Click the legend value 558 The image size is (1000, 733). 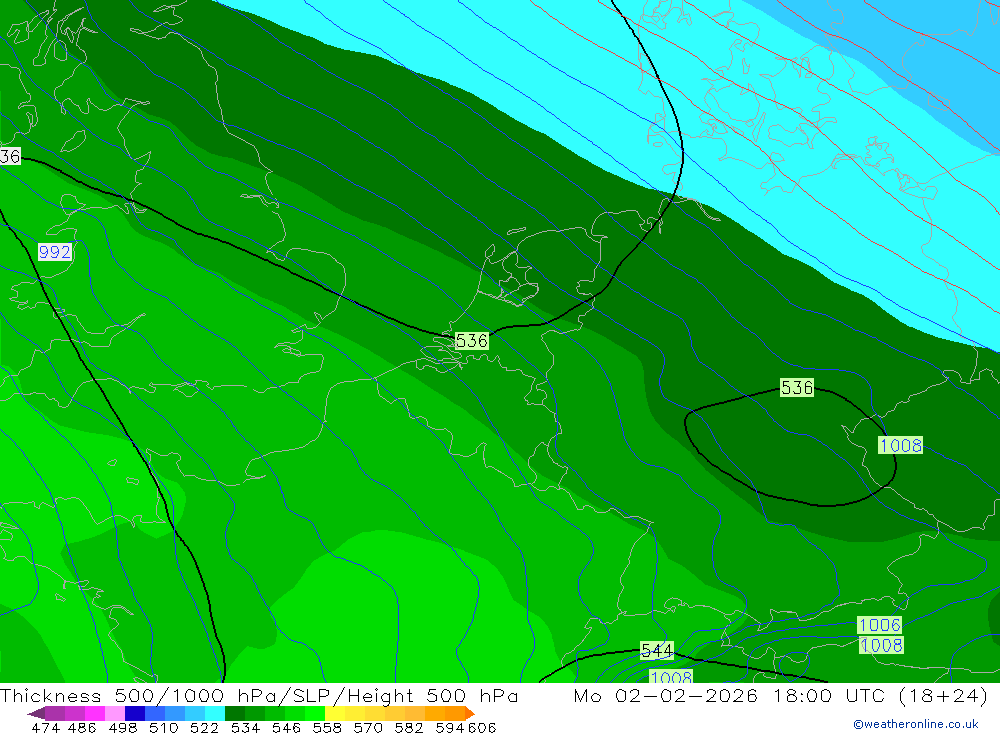327,728
